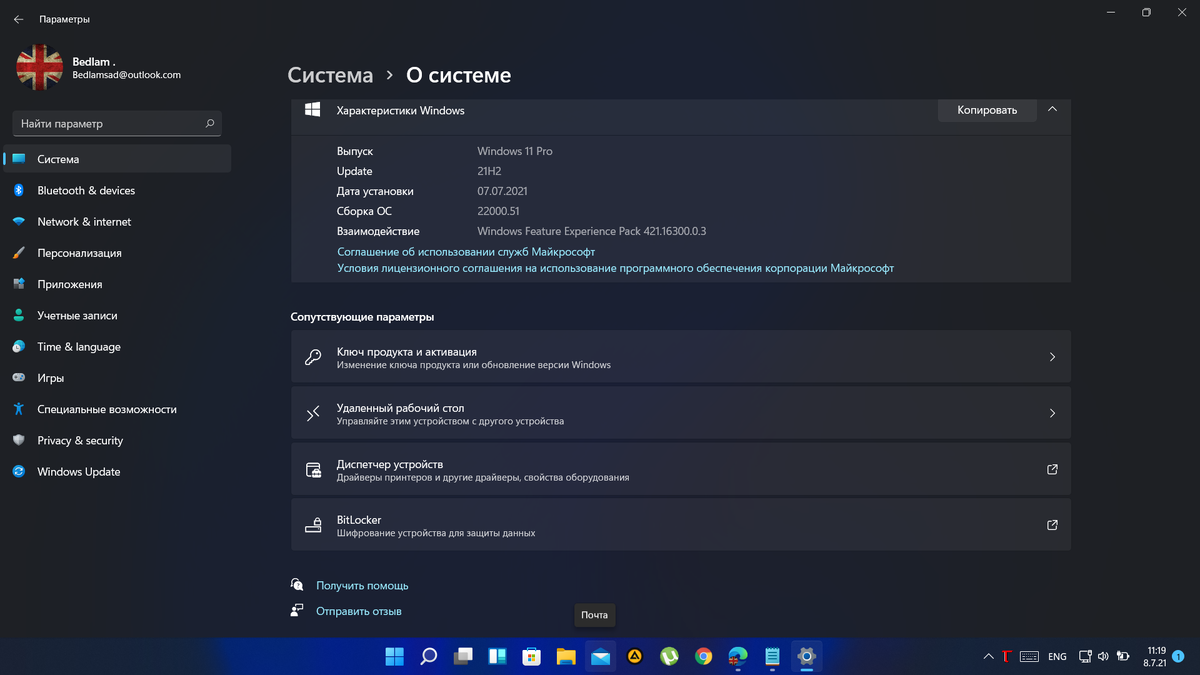Click Система in the breadcrumb header
The height and width of the screenshot is (675, 1200).
click(330, 76)
